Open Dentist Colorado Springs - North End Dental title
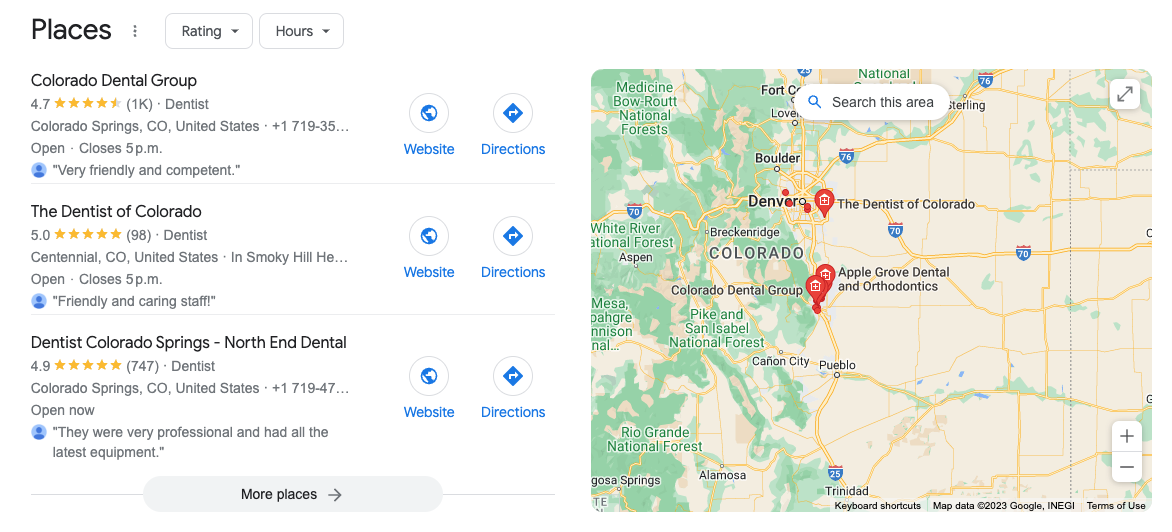Screen dimensions: 1172x532 coord(188,342)
